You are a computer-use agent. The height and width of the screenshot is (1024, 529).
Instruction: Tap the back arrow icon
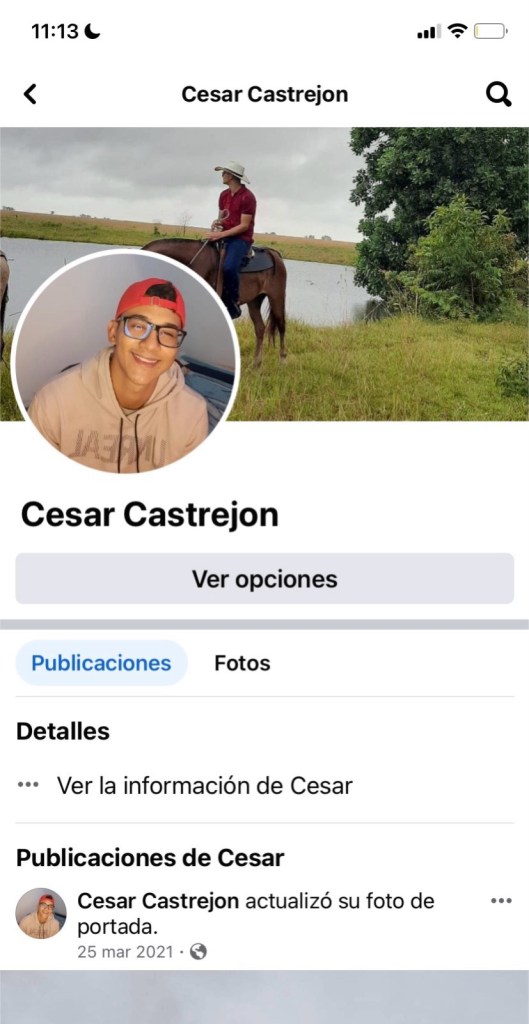(30, 95)
